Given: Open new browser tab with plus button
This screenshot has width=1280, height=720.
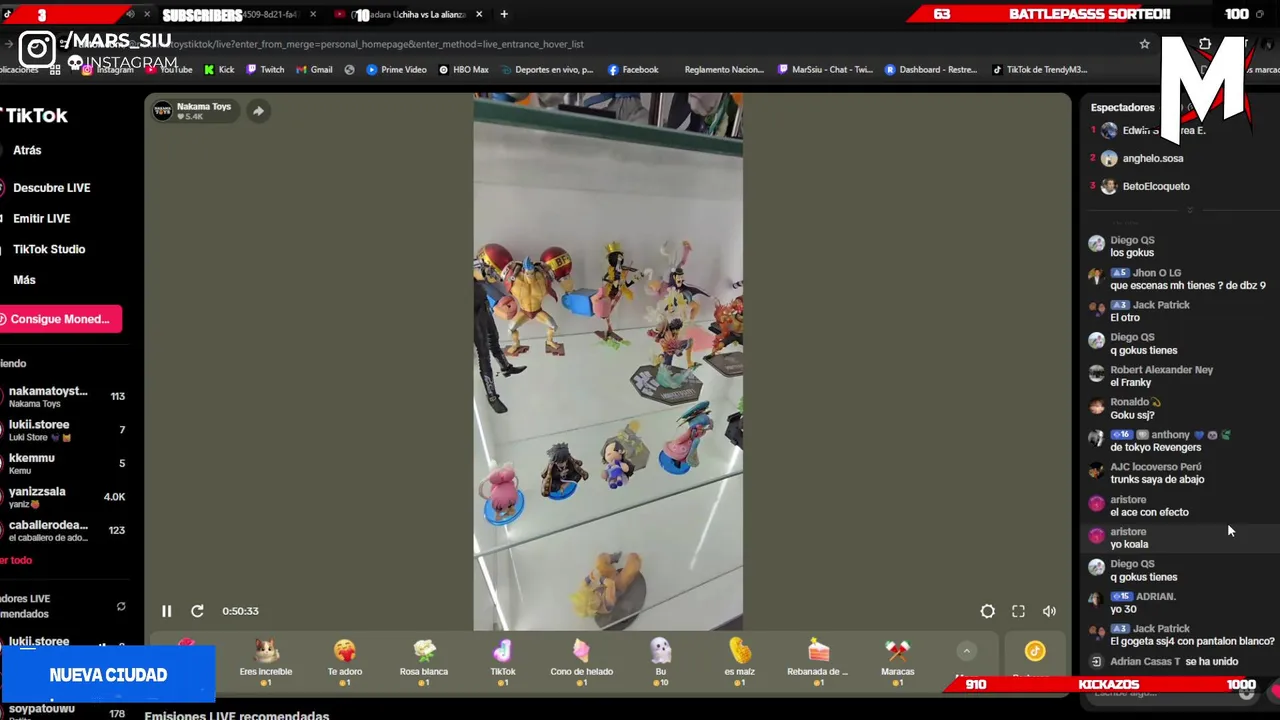Looking at the screenshot, I should pyautogui.click(x=504, y=14).
